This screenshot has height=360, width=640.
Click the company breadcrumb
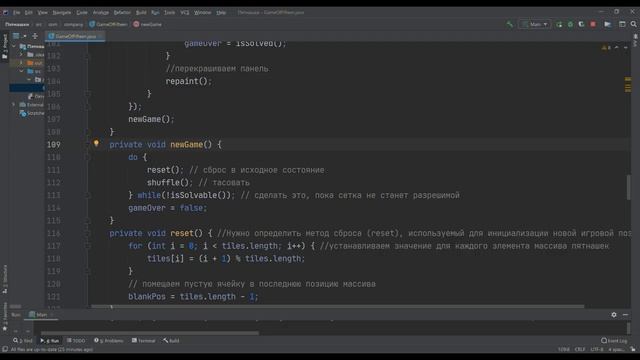(x=73, y=24)
